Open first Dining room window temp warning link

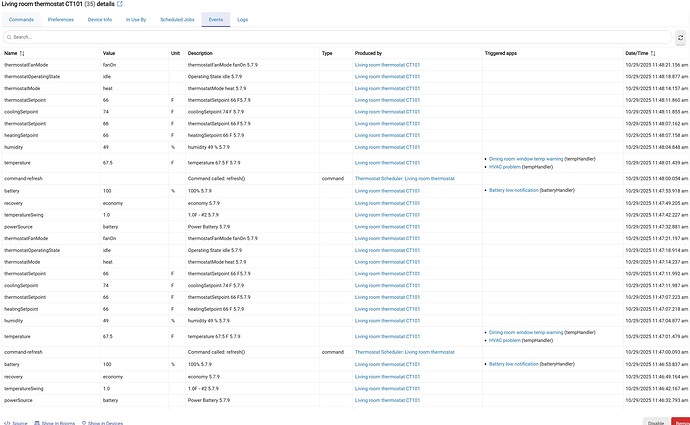point(526,158)
